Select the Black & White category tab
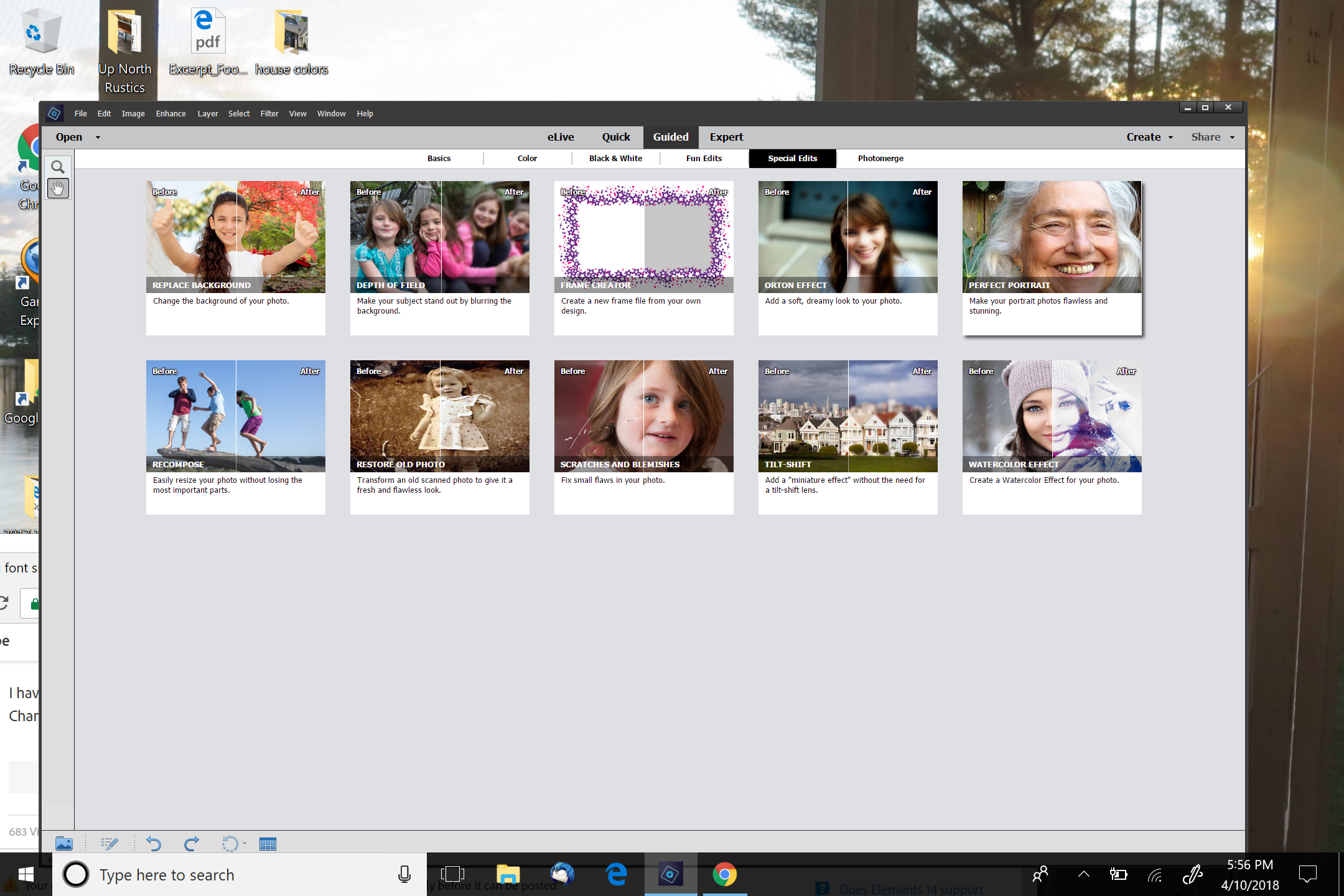Viewport: 1344px width, 896px height. (x=615, y=158)
